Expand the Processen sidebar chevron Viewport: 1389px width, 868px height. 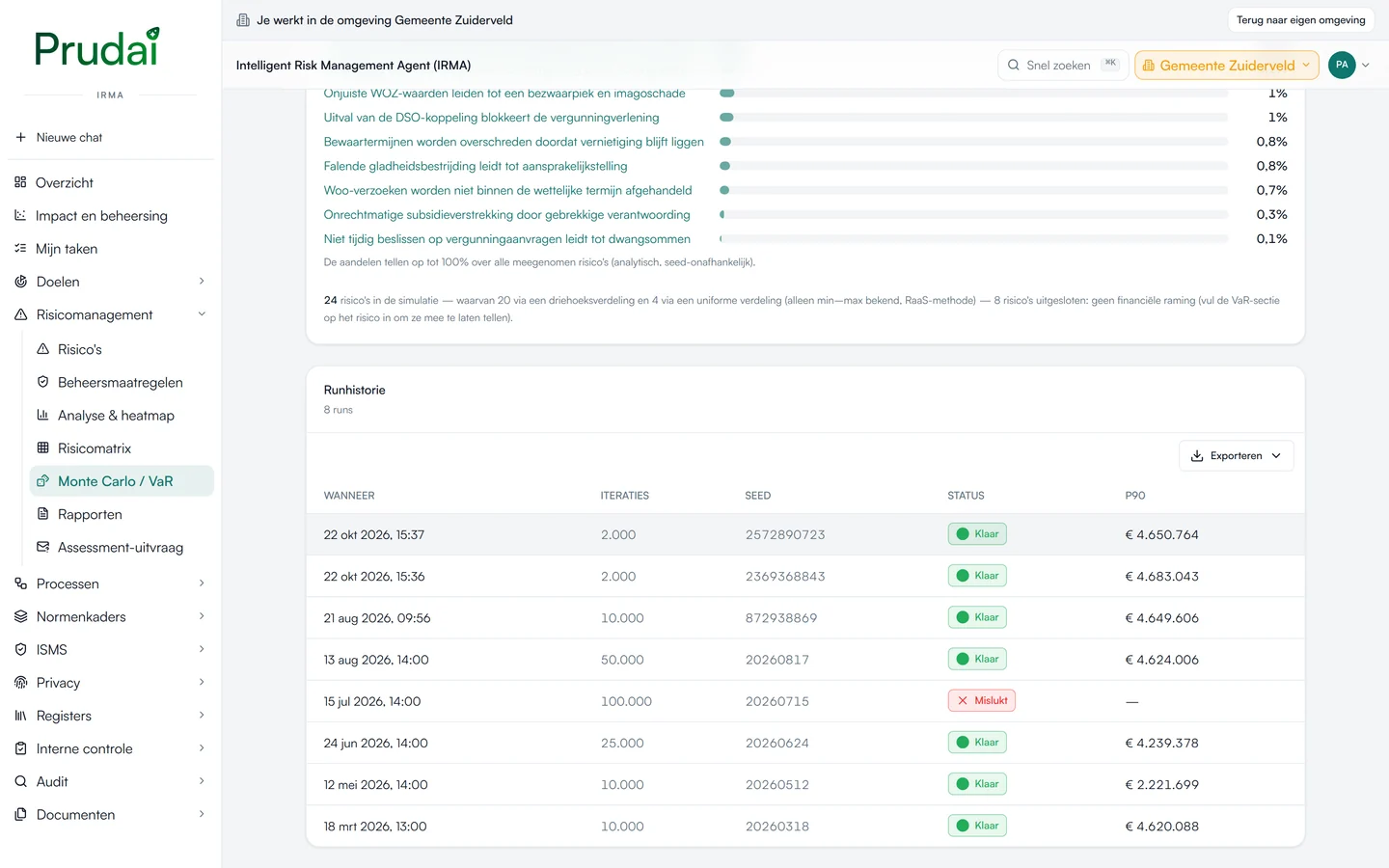pyautogui.click(x=202, y=583)
